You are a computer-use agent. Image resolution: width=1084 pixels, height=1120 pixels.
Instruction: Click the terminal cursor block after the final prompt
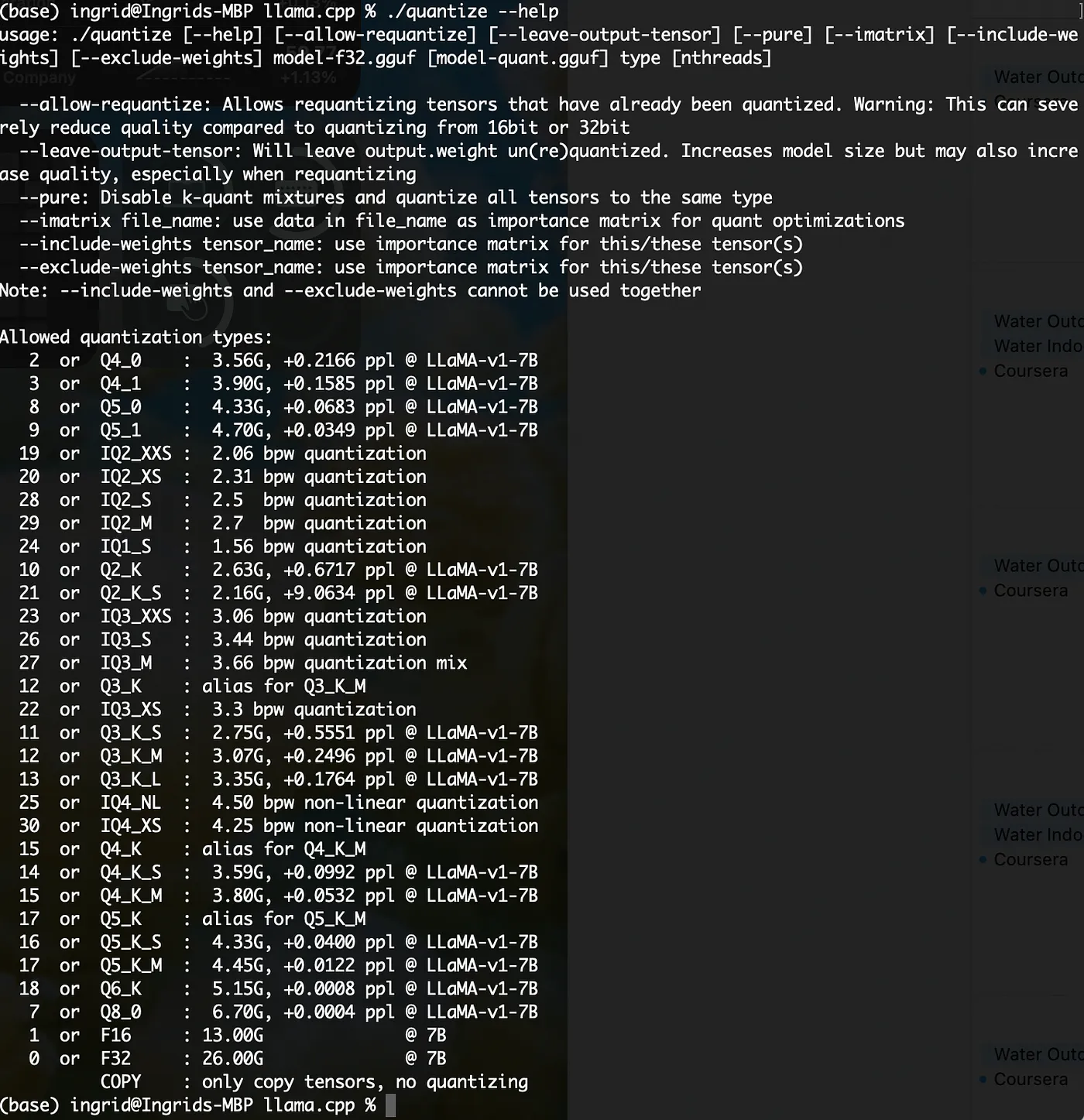391,1105
